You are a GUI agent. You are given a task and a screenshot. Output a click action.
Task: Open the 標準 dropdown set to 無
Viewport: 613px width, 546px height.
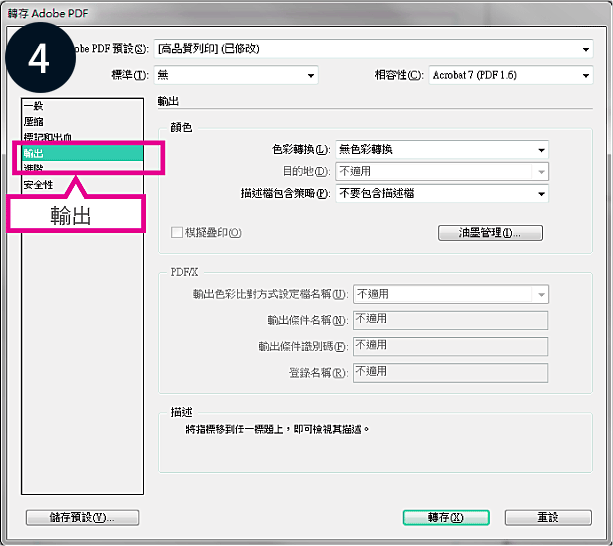[x=236, y=75]
